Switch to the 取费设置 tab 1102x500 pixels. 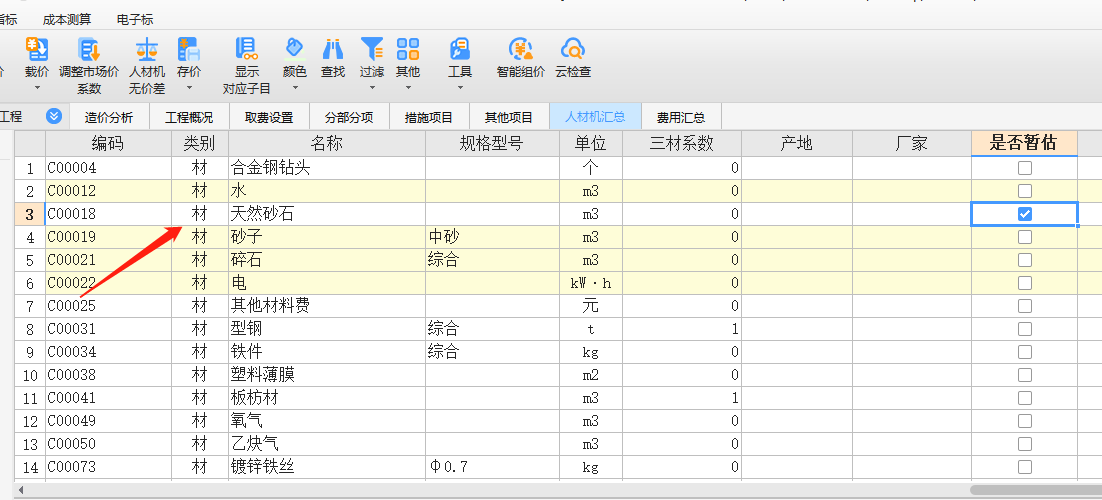tap(269, 117)
